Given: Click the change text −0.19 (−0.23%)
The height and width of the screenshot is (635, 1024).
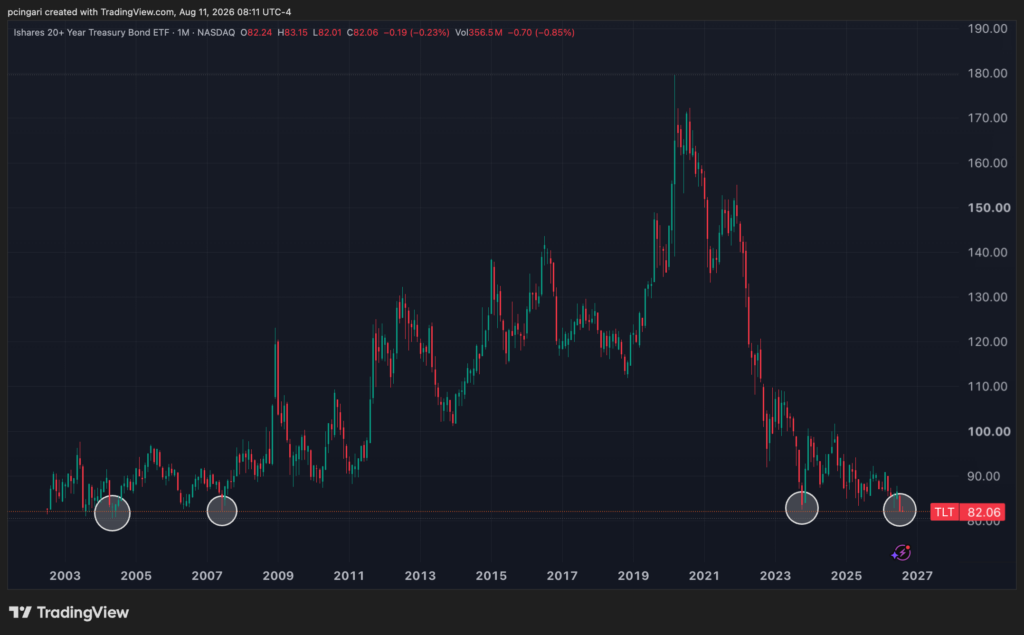Looking at the screenshot, I should pyautogui.click(x=416, y=32).
